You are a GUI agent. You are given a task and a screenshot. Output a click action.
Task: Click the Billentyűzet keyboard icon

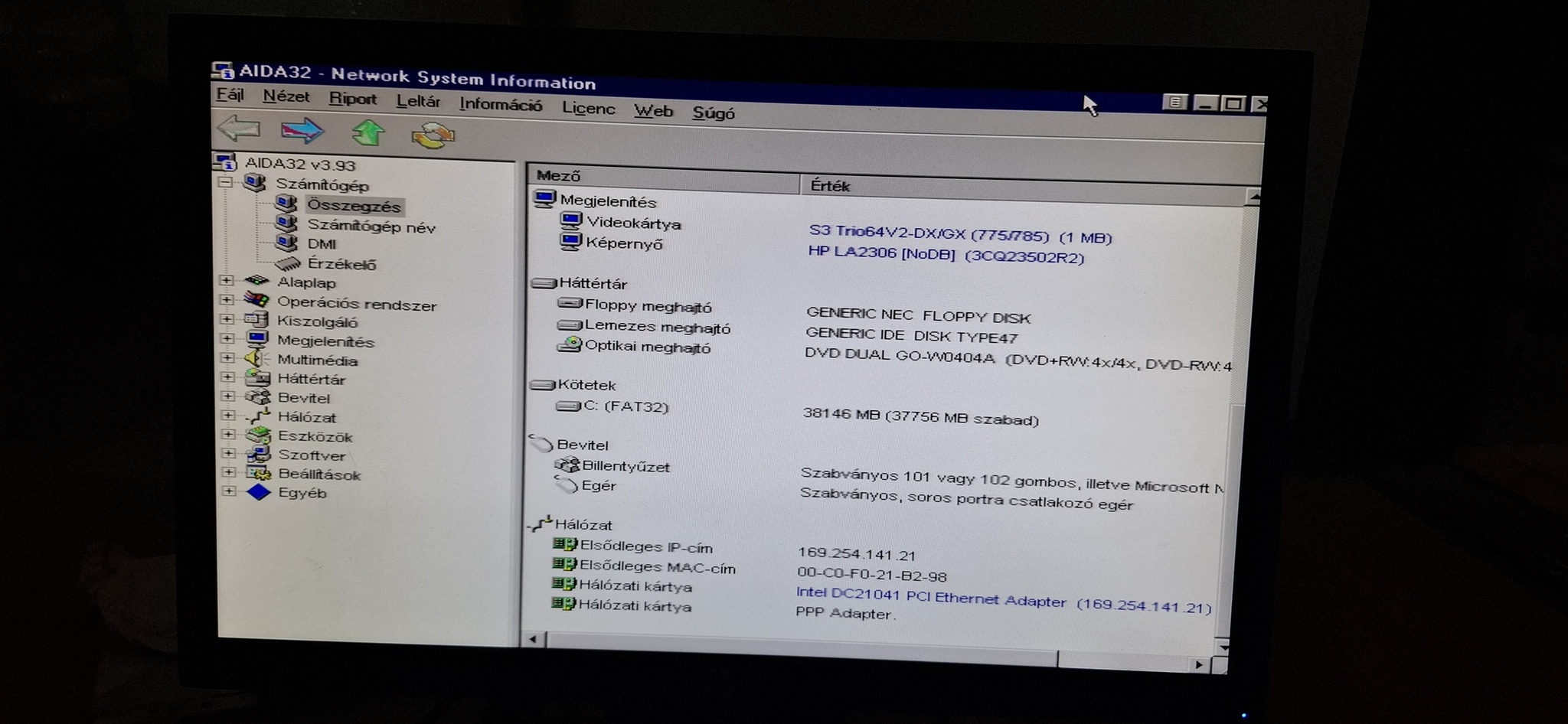[x=567, y=465]
